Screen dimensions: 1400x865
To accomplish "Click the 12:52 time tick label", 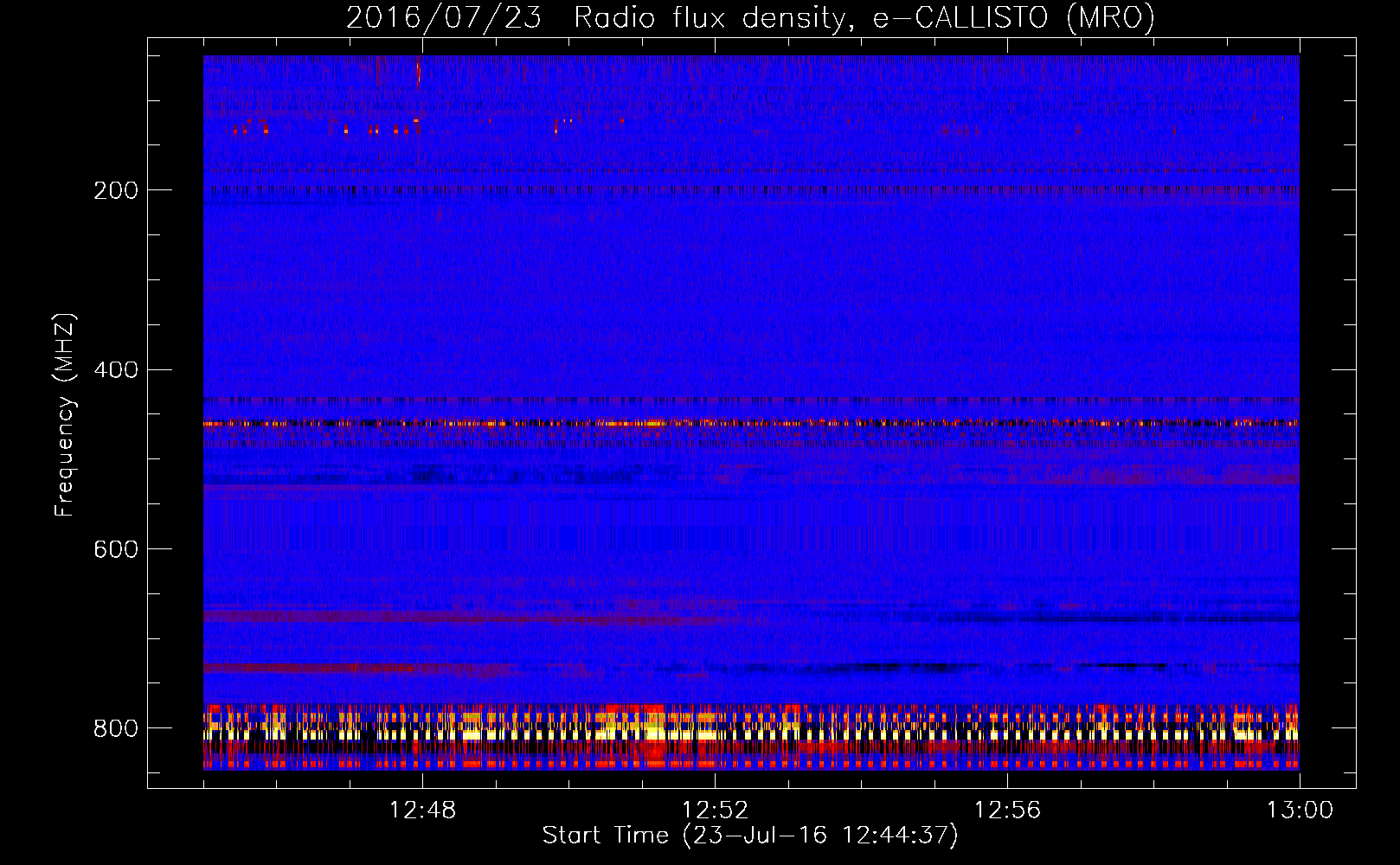I will point(715,811).
